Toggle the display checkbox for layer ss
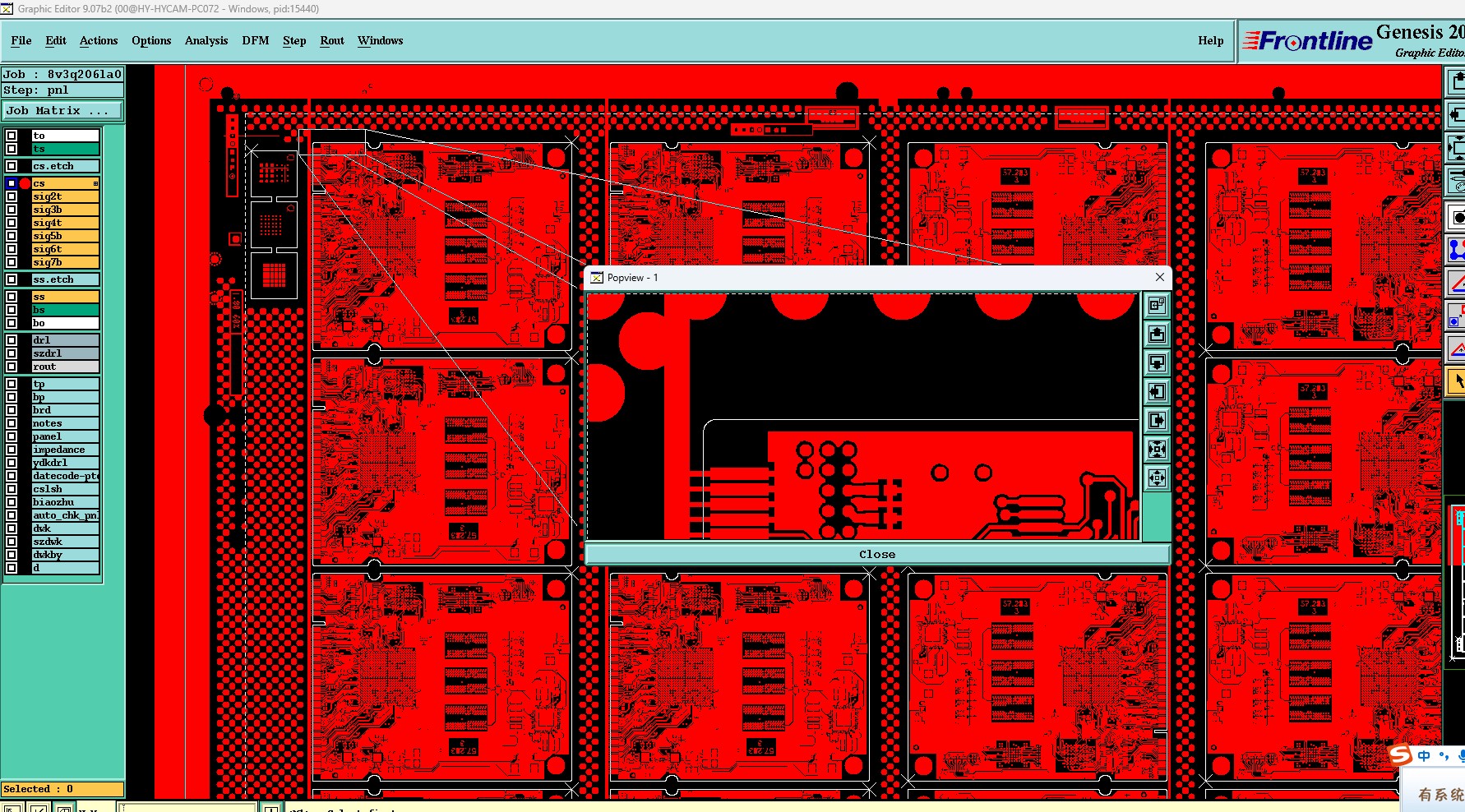Screen dimensions: 1465x812 [12, 297]
